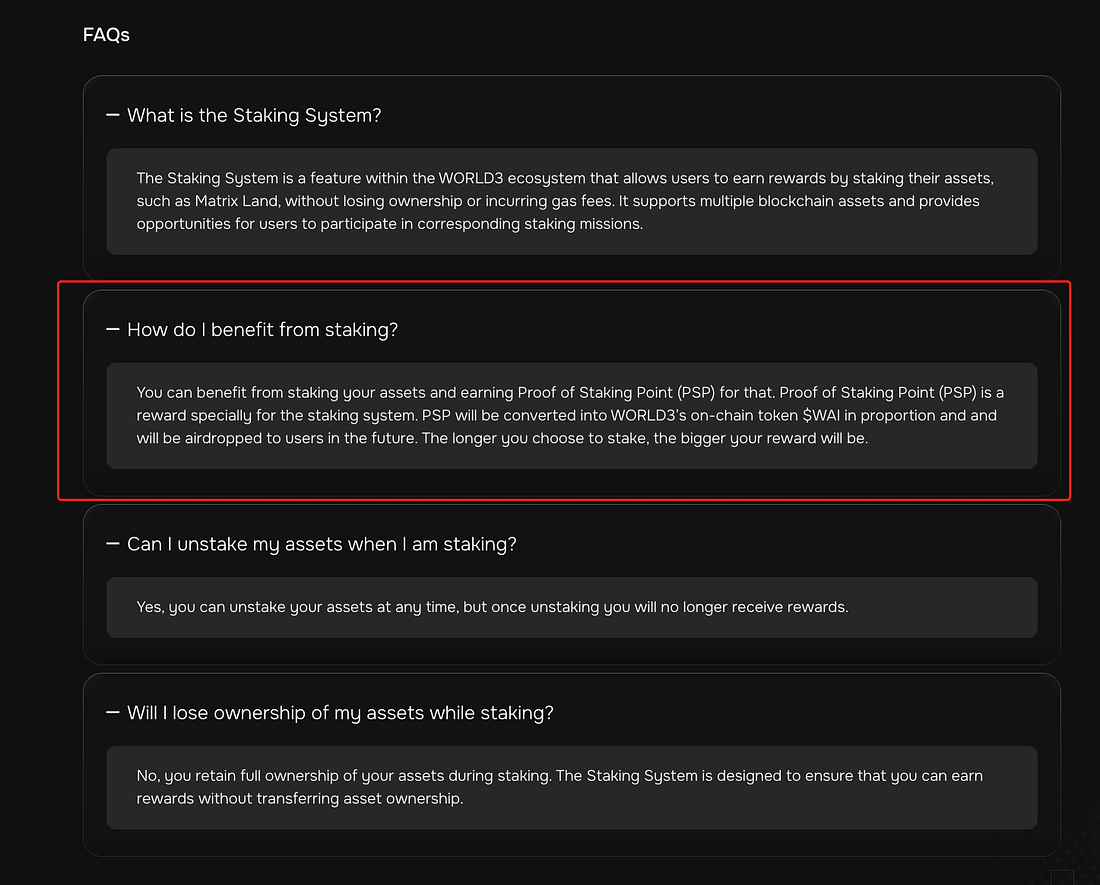Click the answer starting "No, you retain full ownership"
The width and height of the screenshot is (1100, 885).
coord(571,787)
